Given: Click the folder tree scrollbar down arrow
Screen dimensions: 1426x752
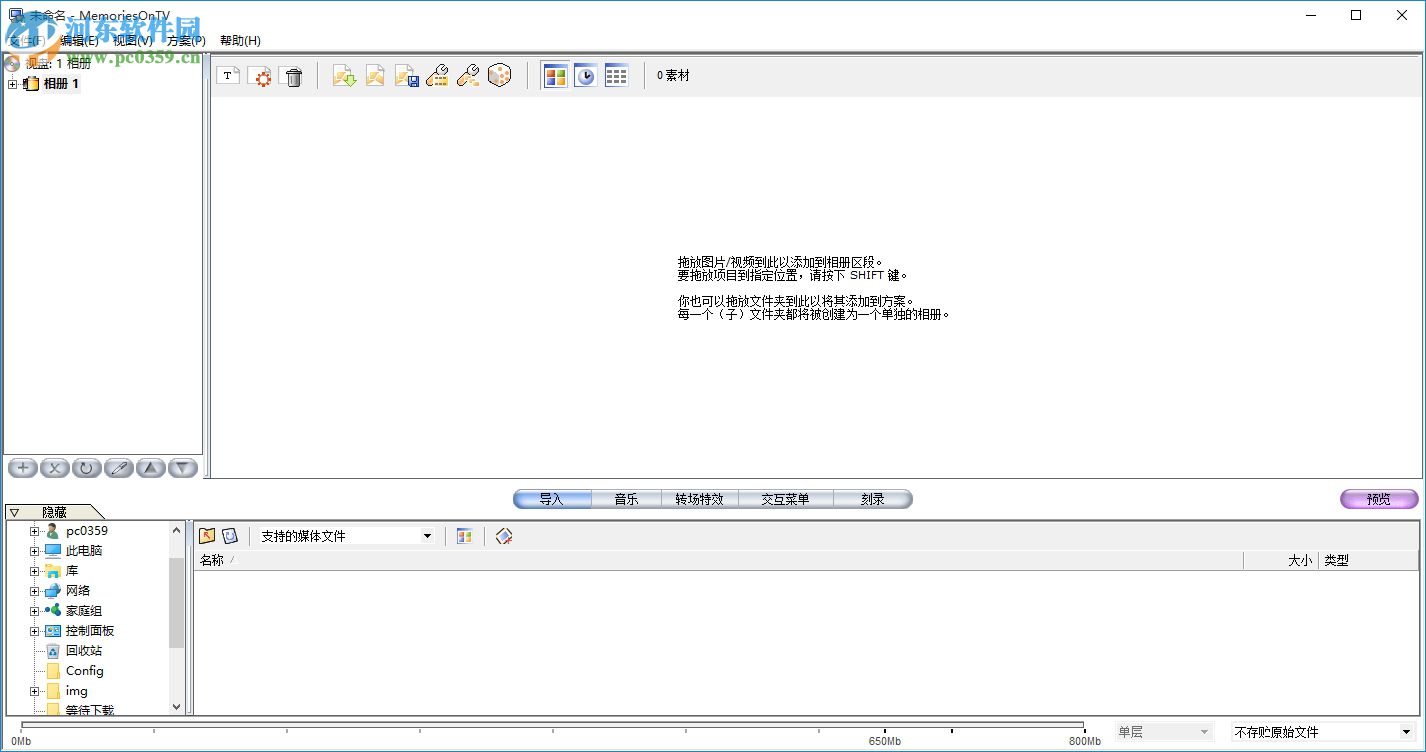Looking at the screenshot, I should (x=177, y=706).
